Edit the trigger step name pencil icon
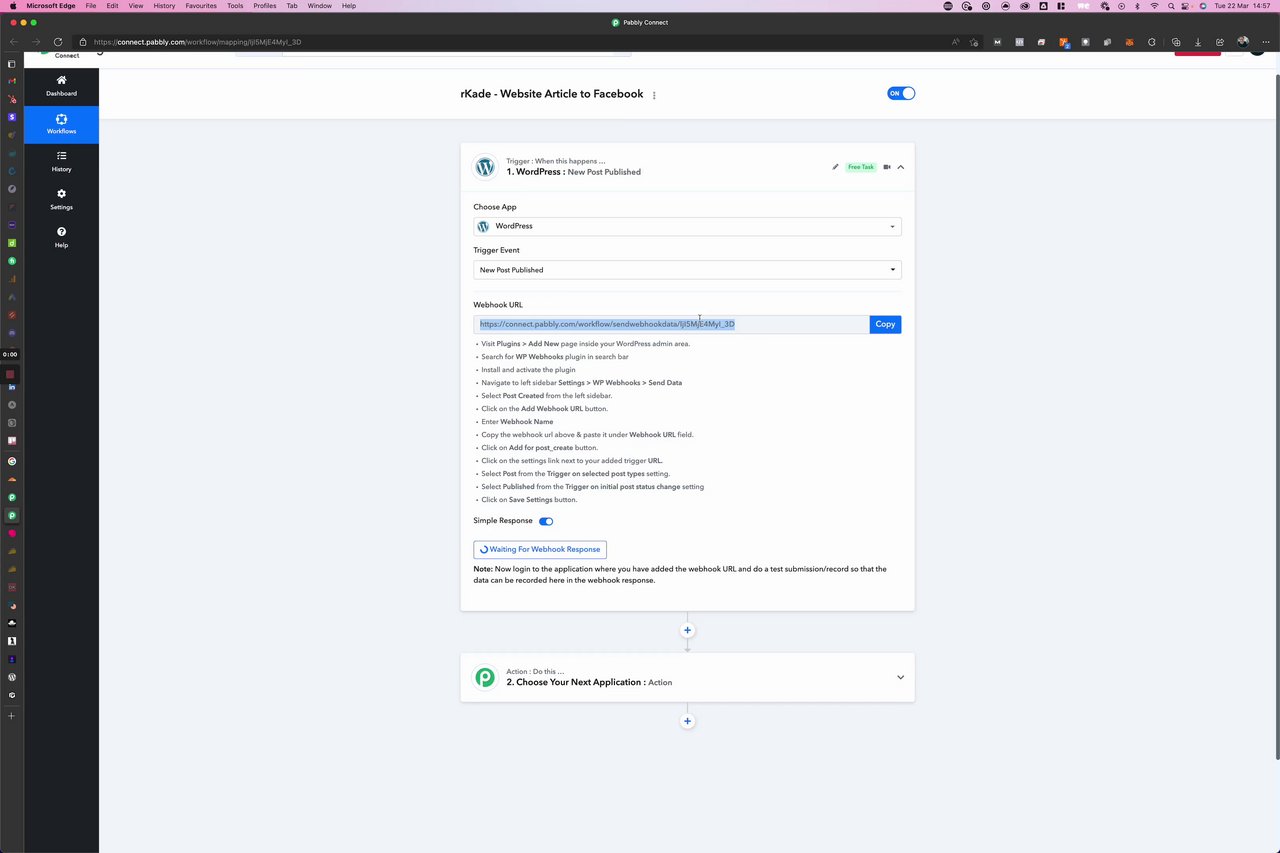1280x853 pixels. tap(835, 167)
